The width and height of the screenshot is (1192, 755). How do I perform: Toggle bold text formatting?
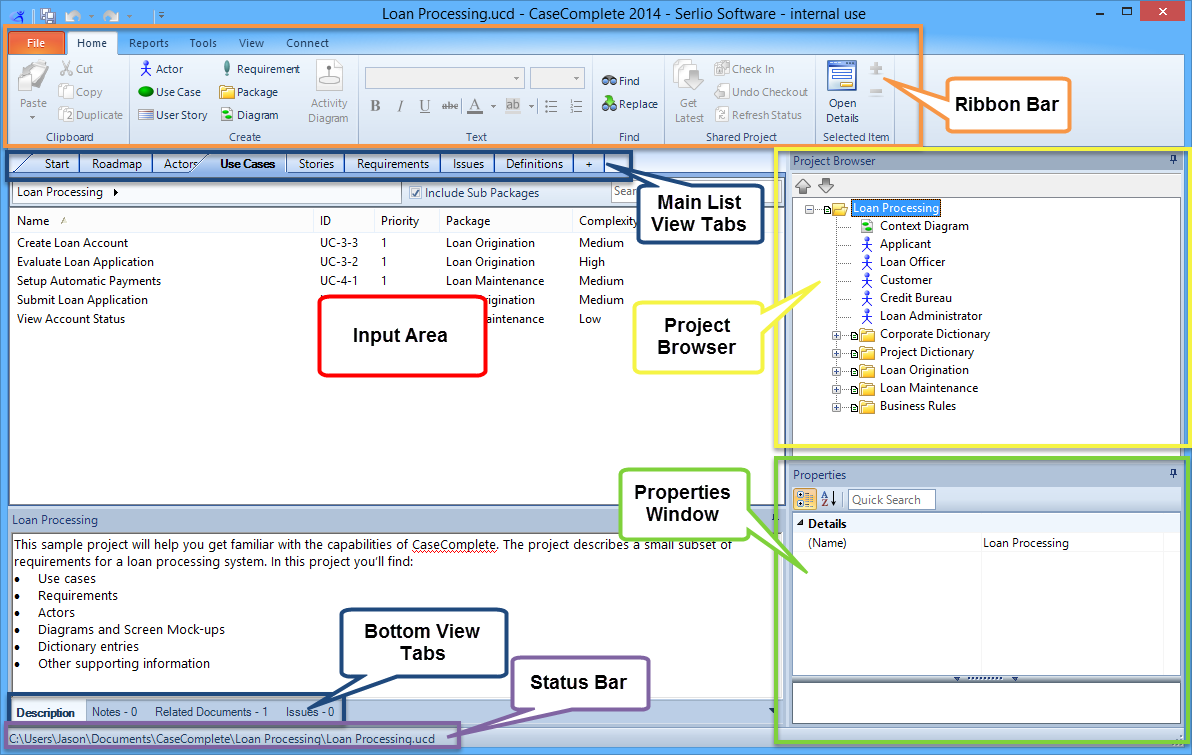pyautogui.click(x=376, y=106)
